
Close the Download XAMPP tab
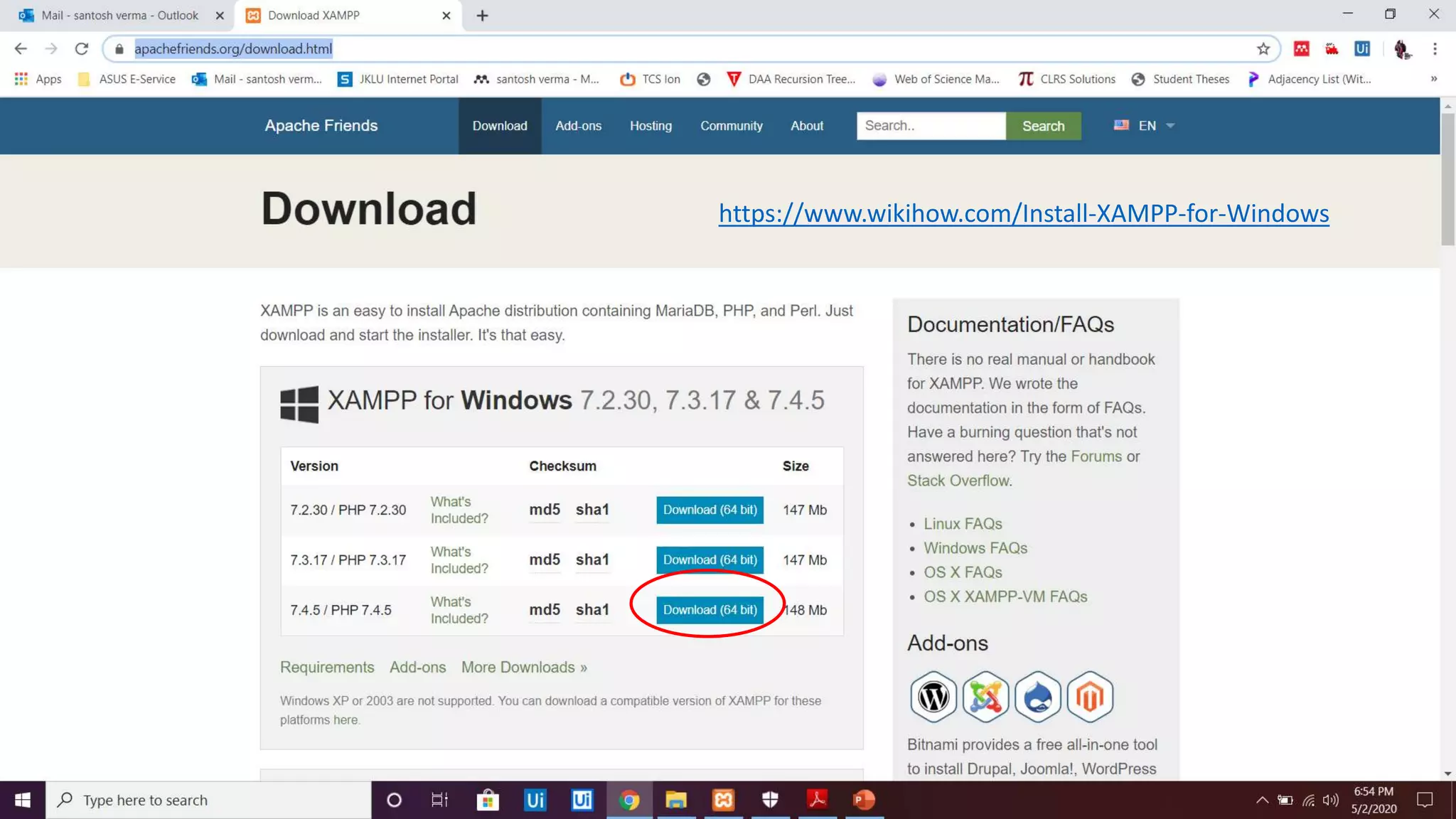[x=446, y=15]
